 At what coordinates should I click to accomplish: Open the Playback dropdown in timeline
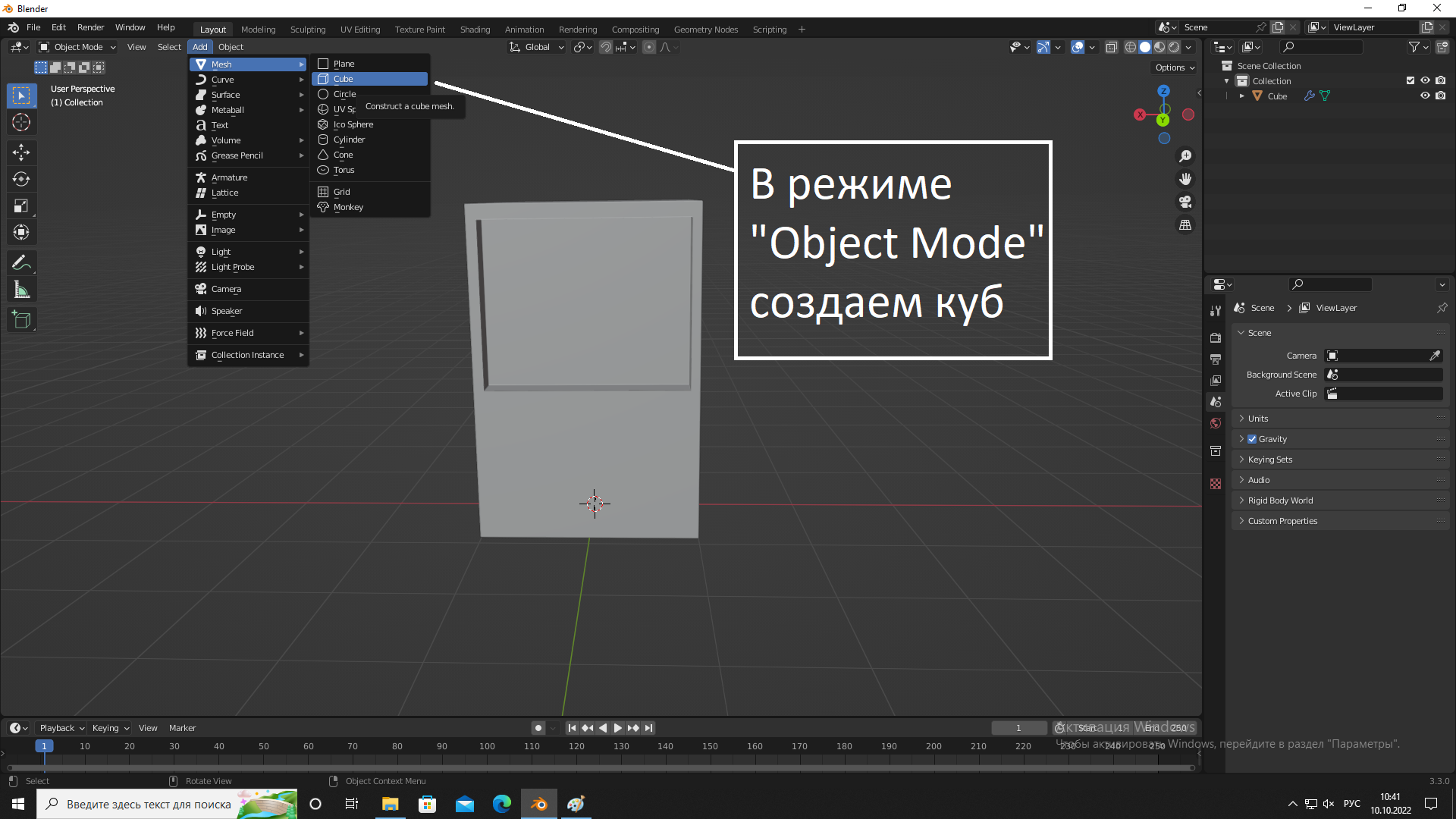61,728
